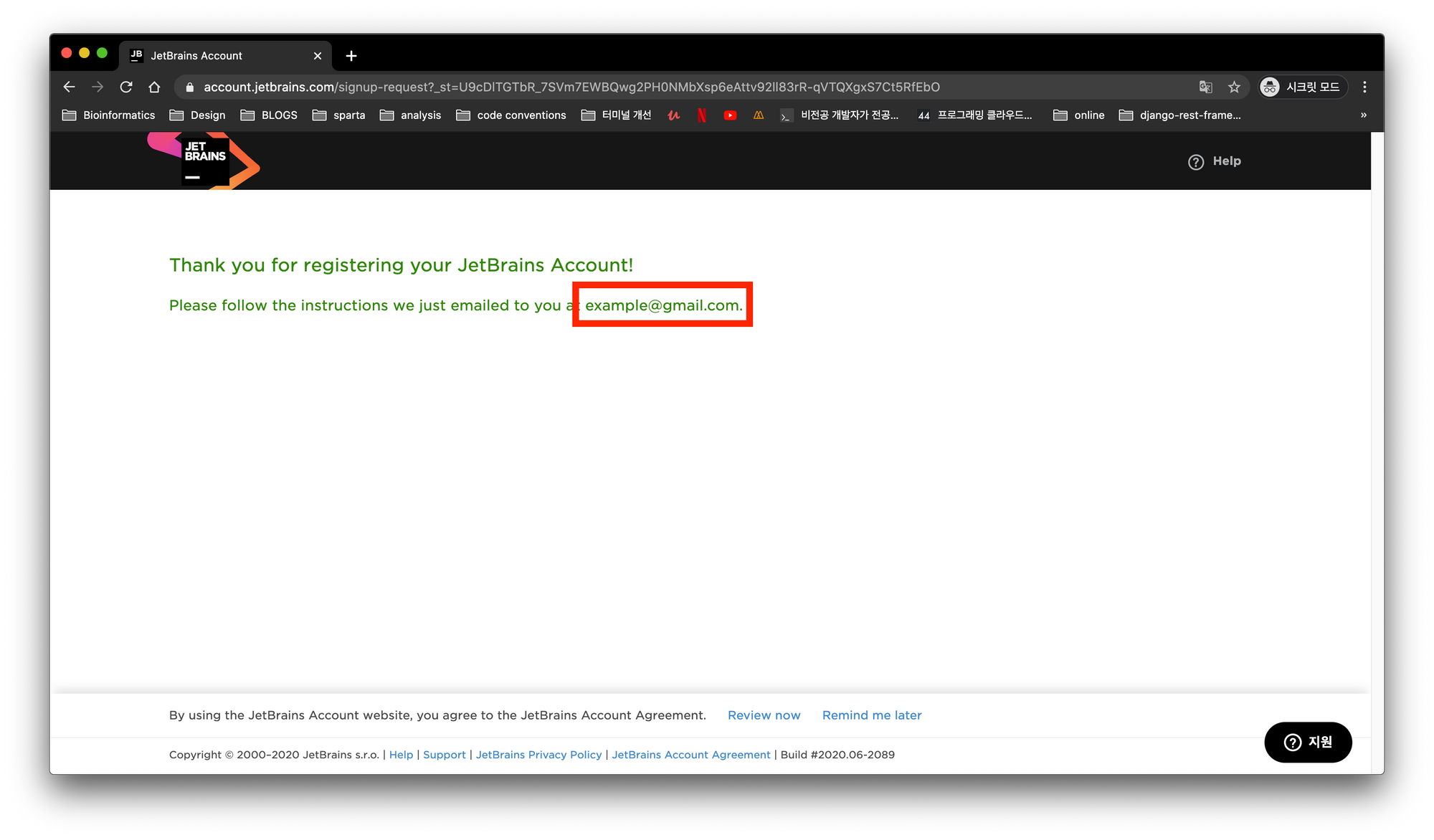Click the translate page icon
The height and width of the screenshot is (840, 1434).
(x=1205, y=87)
